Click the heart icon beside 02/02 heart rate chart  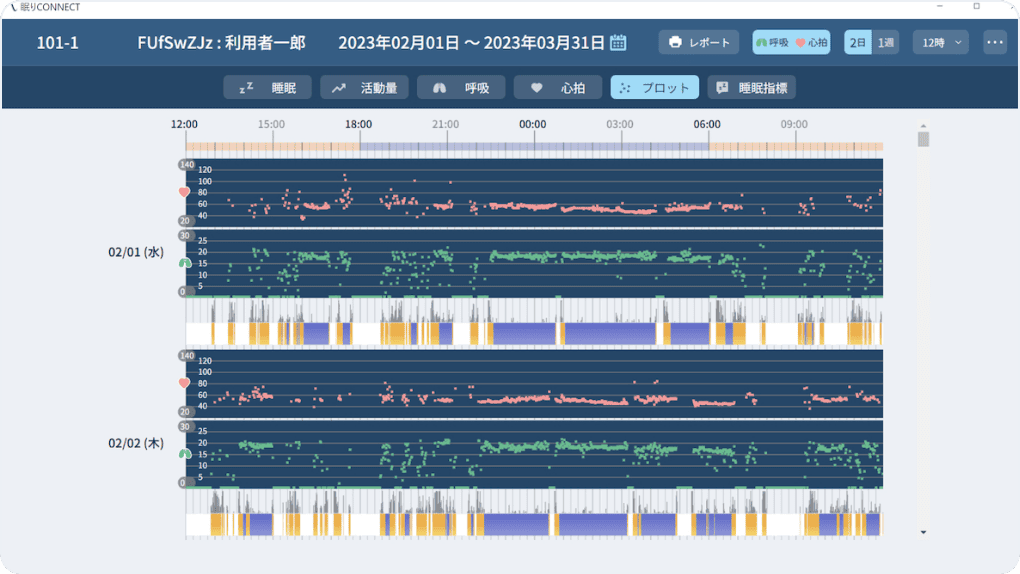(184, 382)
